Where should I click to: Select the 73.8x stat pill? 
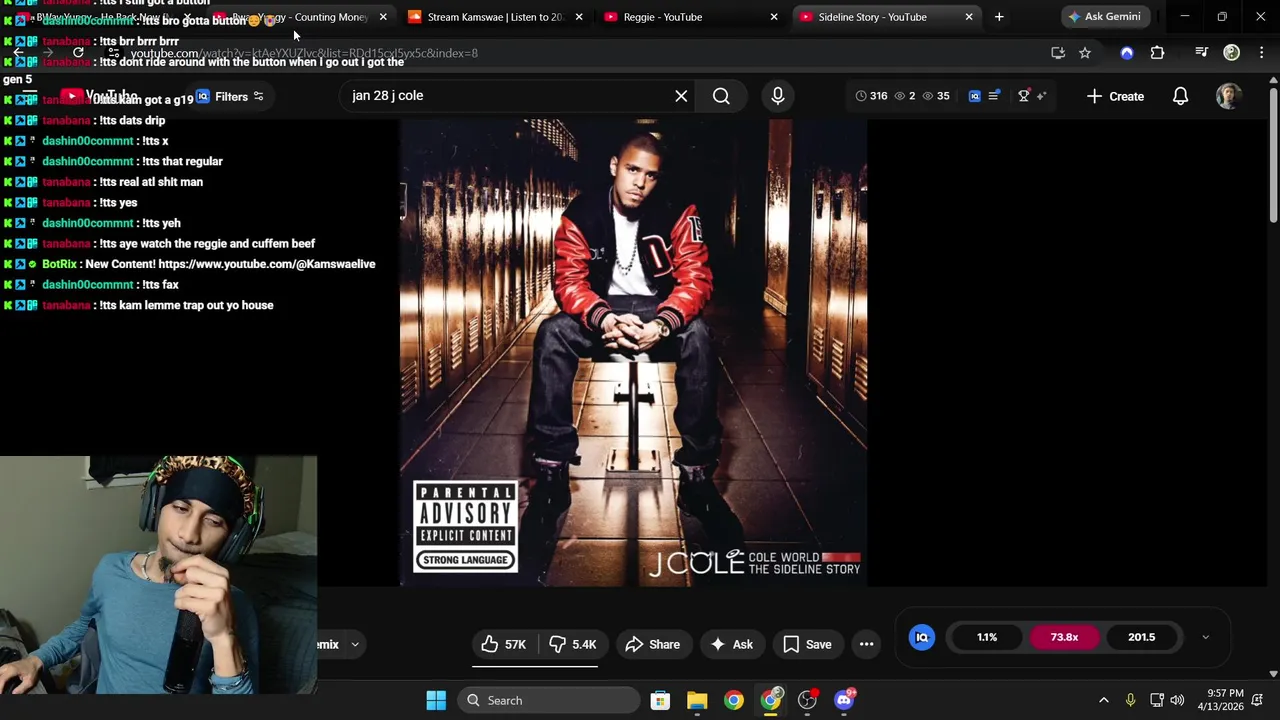click(1064, 637)
